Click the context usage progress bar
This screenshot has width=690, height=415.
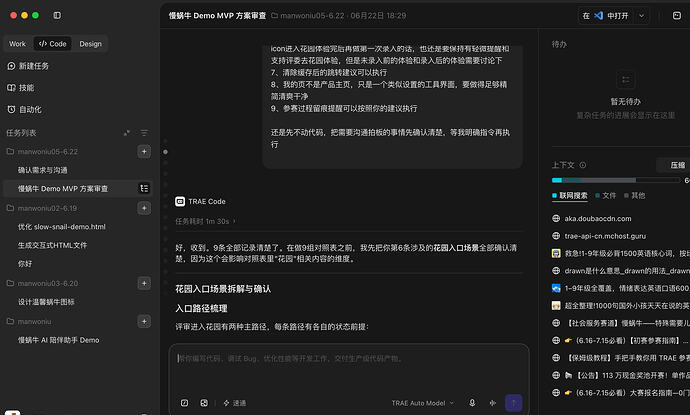pyautogui.click(x=616, y=180)
